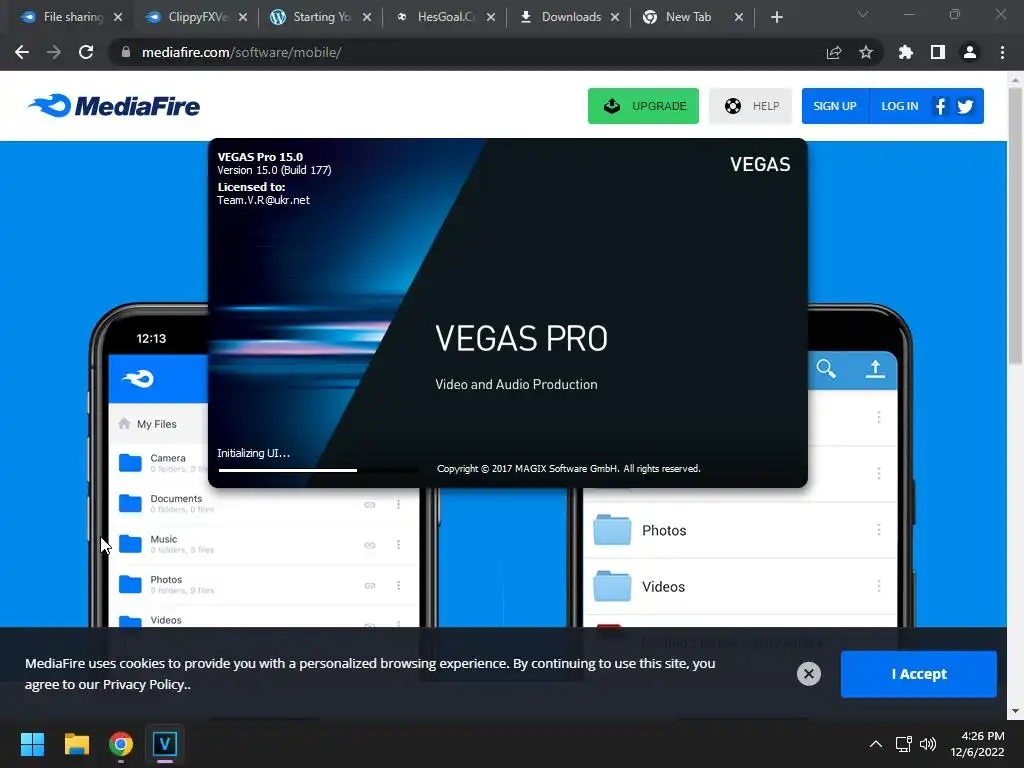Screen dimensions: 1024x768
Task: Click My Files on left phone
Action: pyautogui.click(x=157, y=424)
